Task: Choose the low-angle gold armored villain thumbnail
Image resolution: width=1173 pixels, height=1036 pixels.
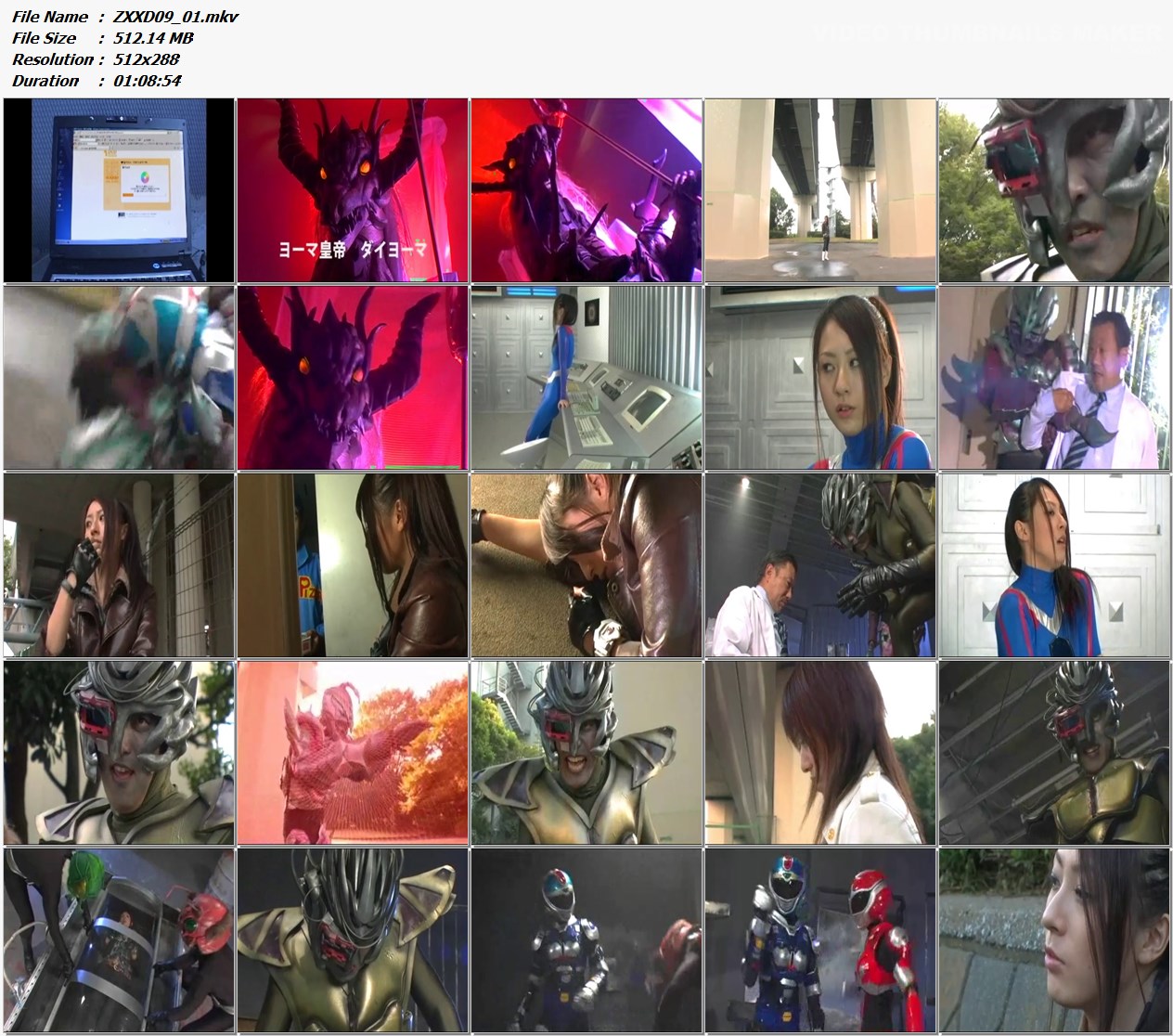Action: 353,939
